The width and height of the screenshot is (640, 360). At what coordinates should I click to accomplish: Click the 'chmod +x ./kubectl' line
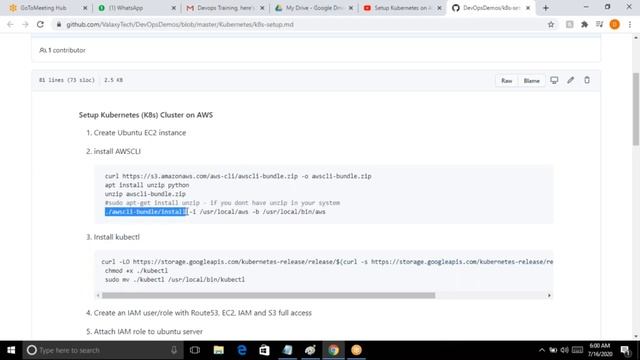136,271
